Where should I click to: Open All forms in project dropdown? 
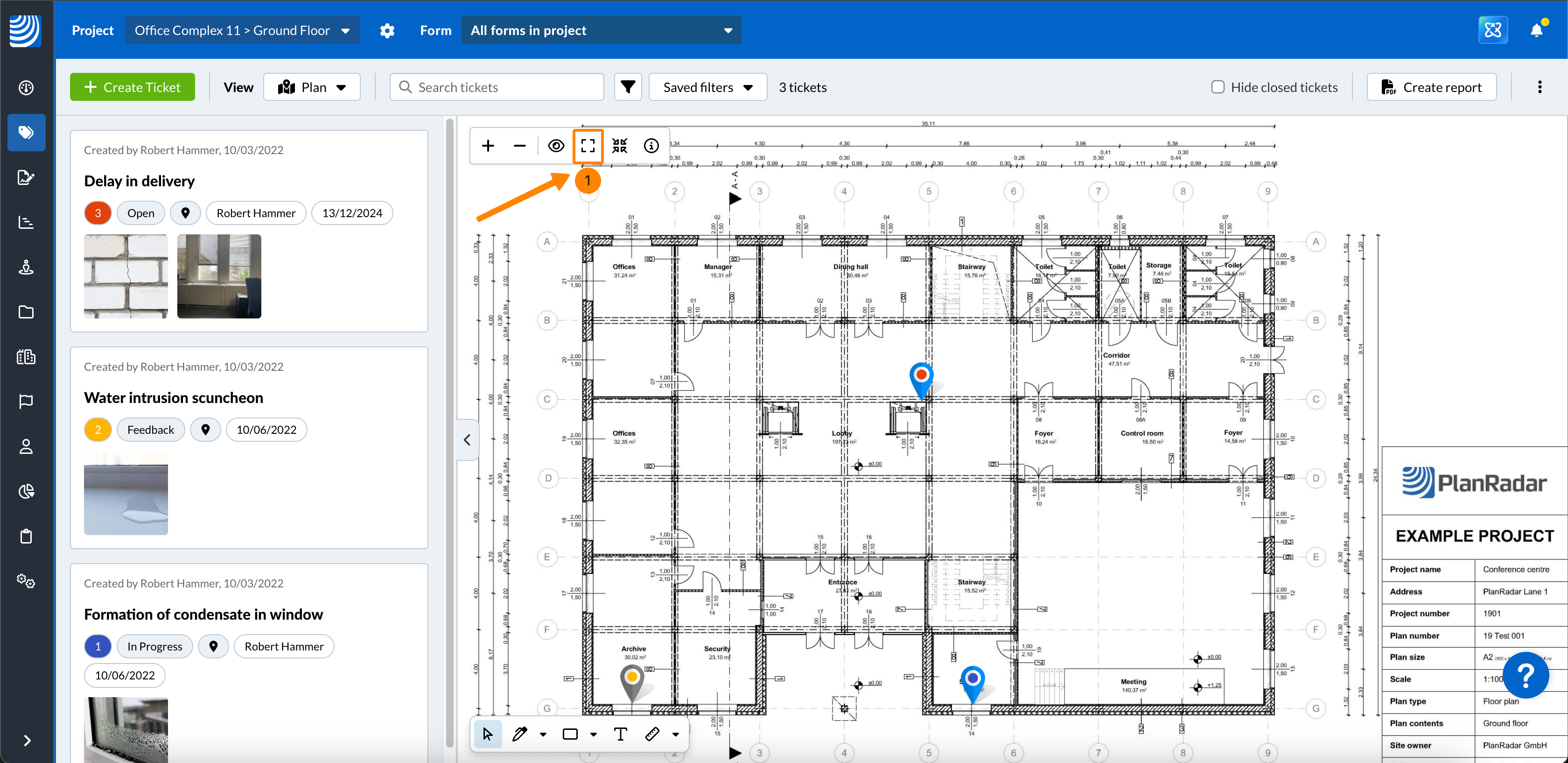601,30
